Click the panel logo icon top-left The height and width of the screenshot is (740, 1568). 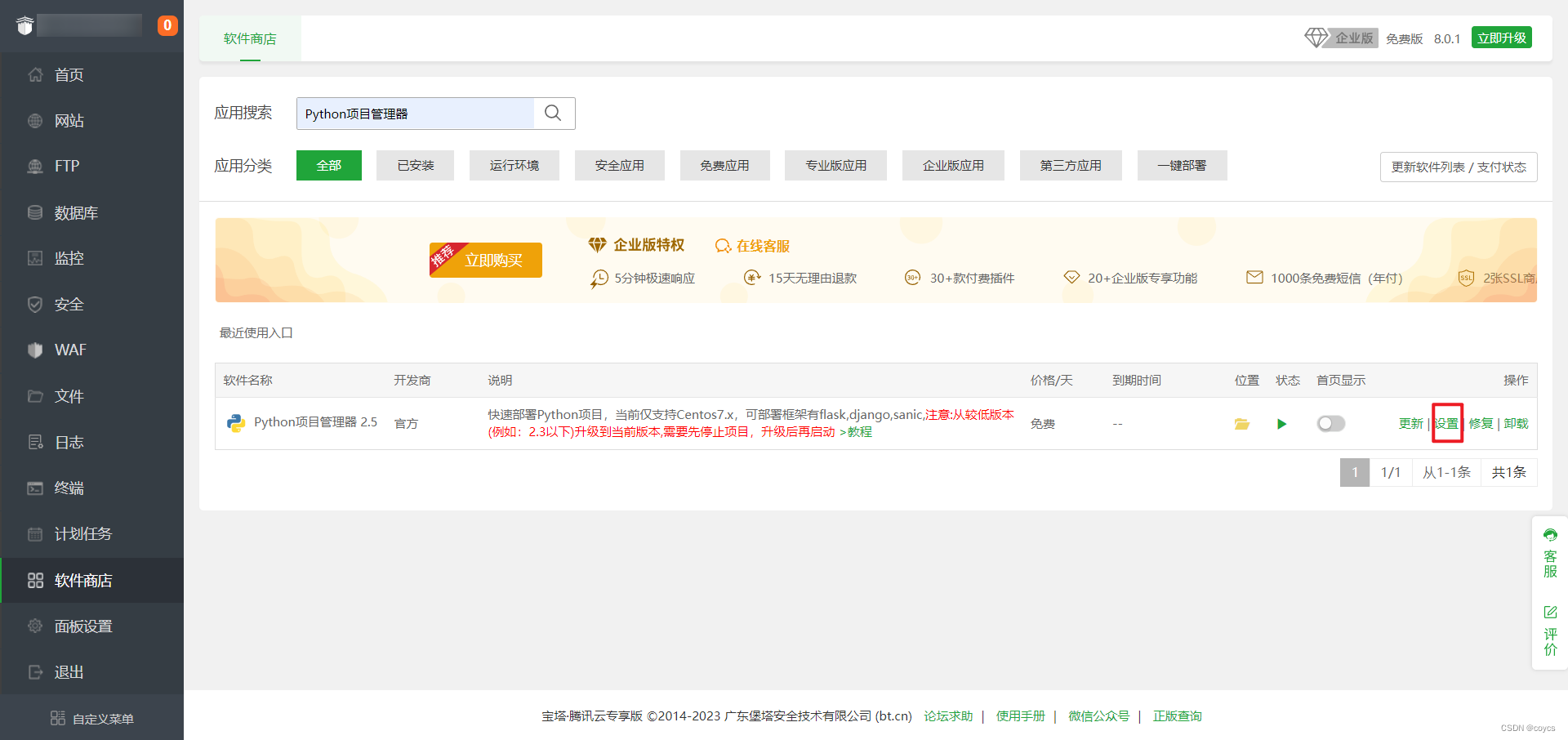(25, 25)
